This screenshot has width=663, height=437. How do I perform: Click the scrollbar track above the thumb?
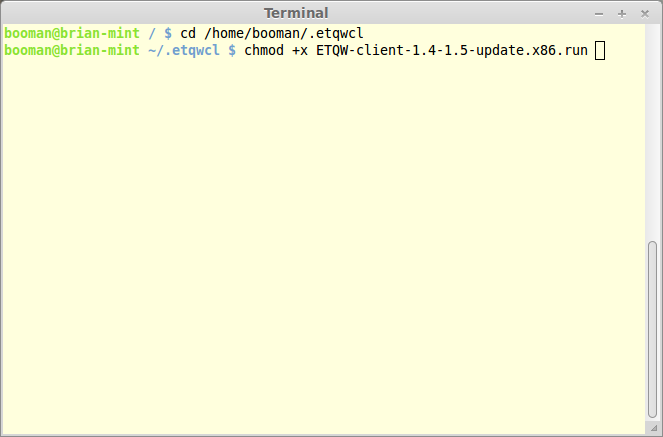pyautogui.click(x=652, y=132)
